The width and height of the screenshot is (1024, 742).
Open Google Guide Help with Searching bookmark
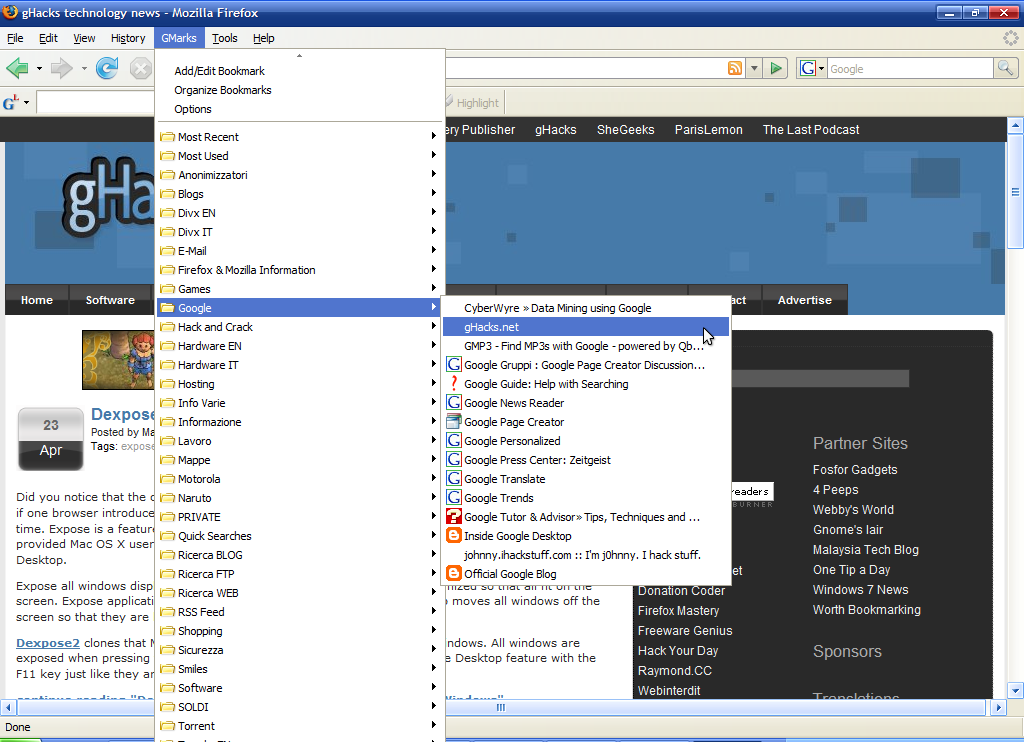(586, 384)
